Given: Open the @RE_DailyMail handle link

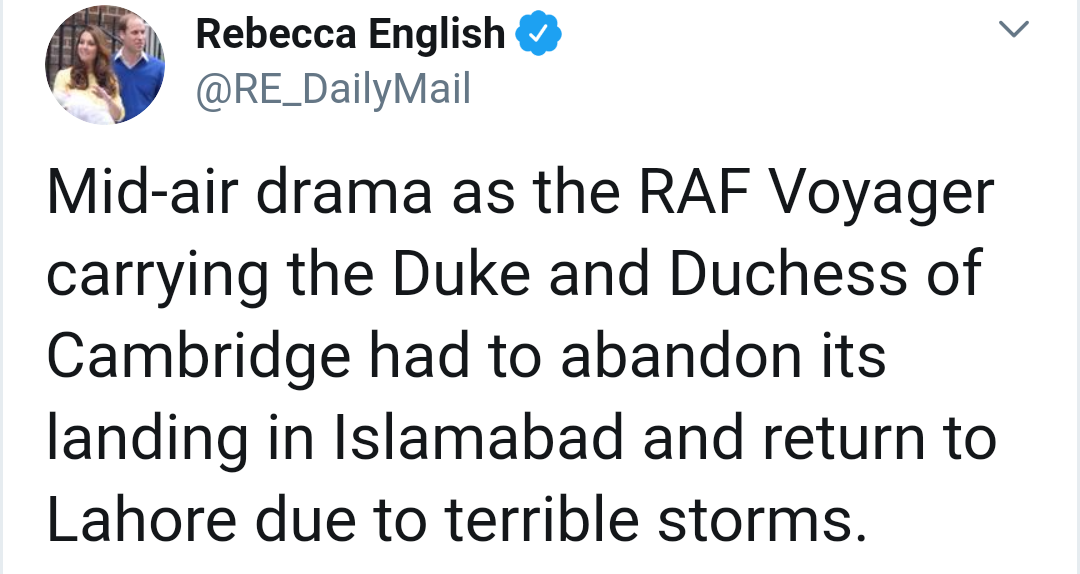Looking at the screenshot, I should pyautogui.click(x=333, y=91).
